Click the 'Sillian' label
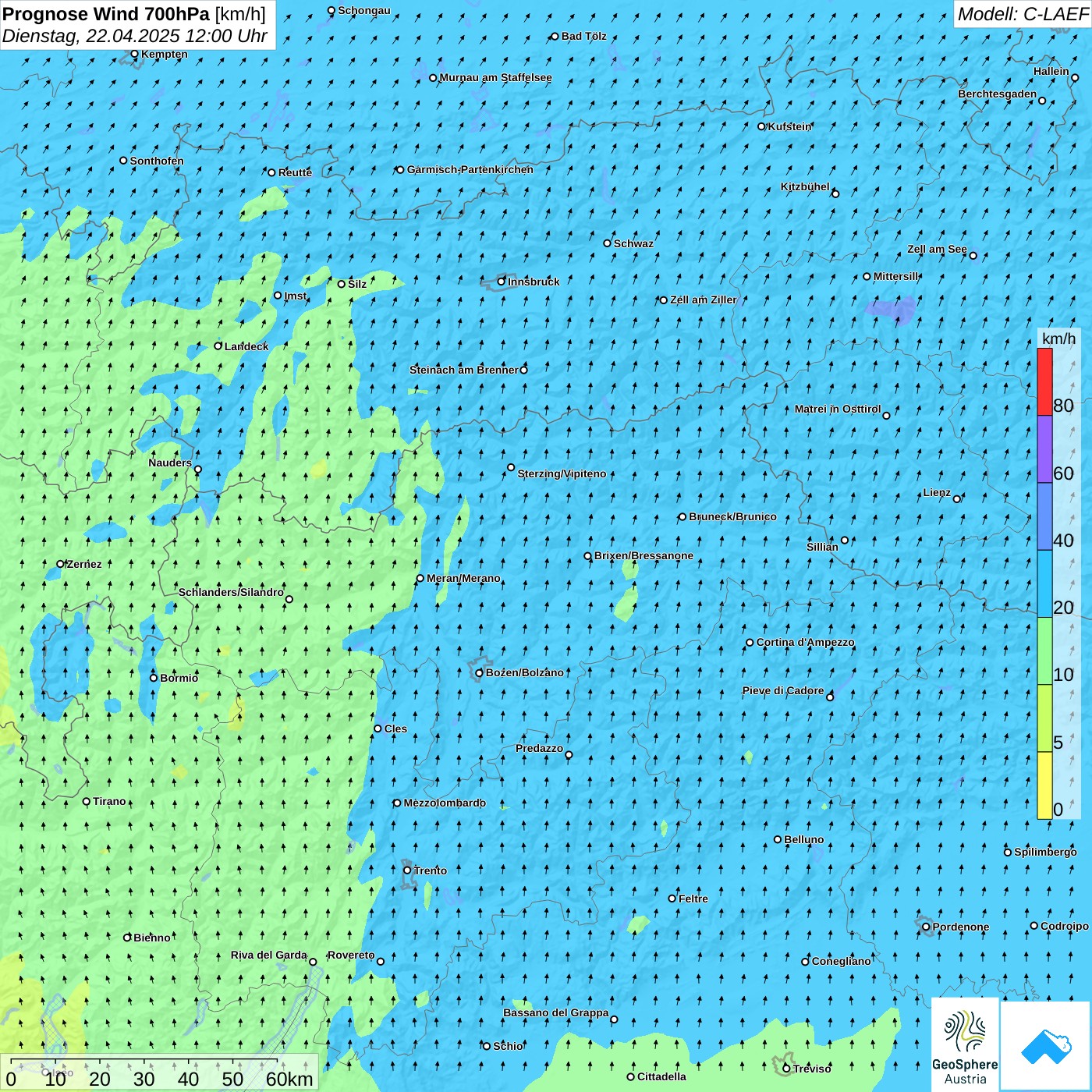Screen dimensions: 1092x1092 point(822,547)
